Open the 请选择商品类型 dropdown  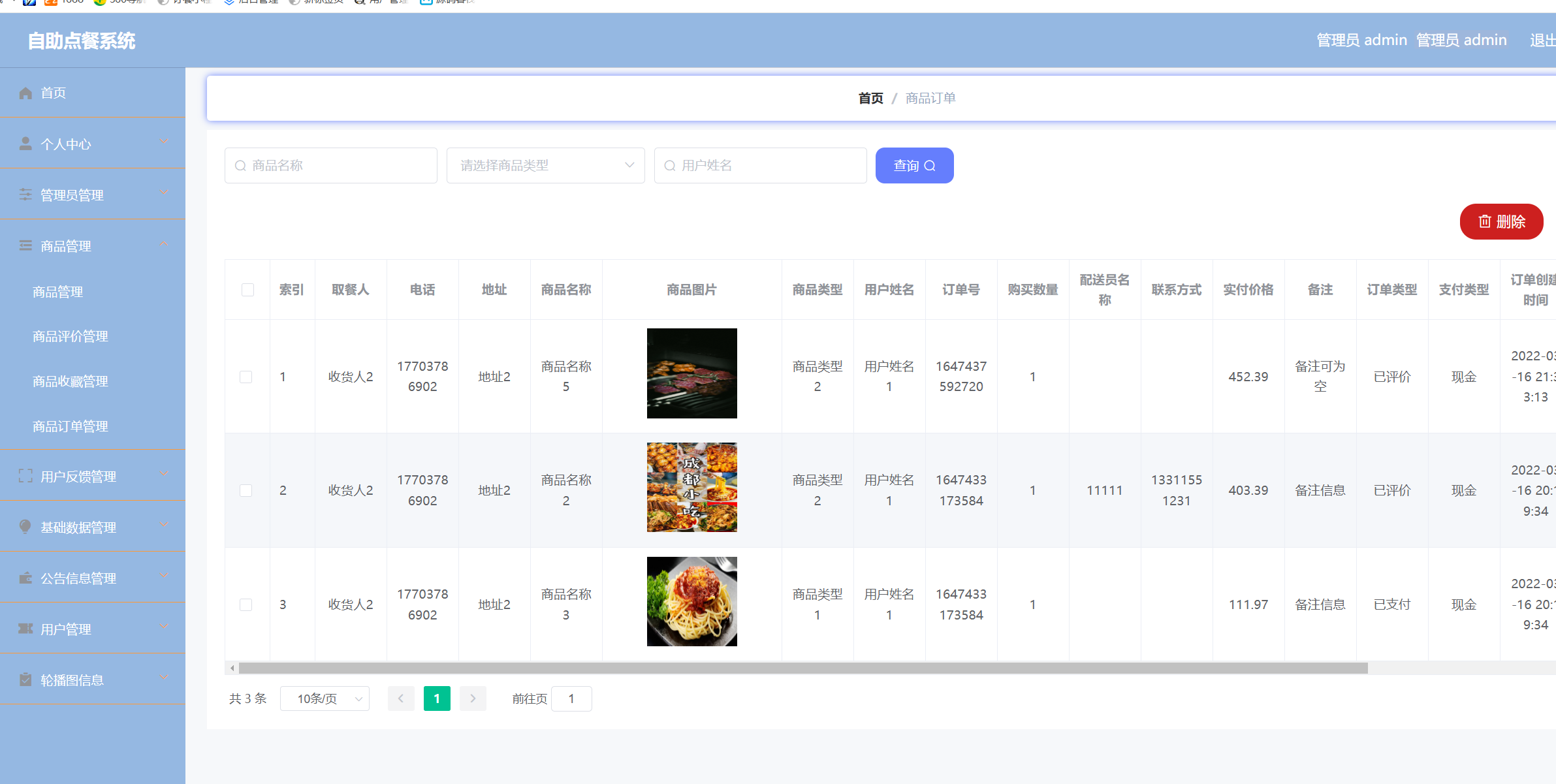tap(545, 165)
